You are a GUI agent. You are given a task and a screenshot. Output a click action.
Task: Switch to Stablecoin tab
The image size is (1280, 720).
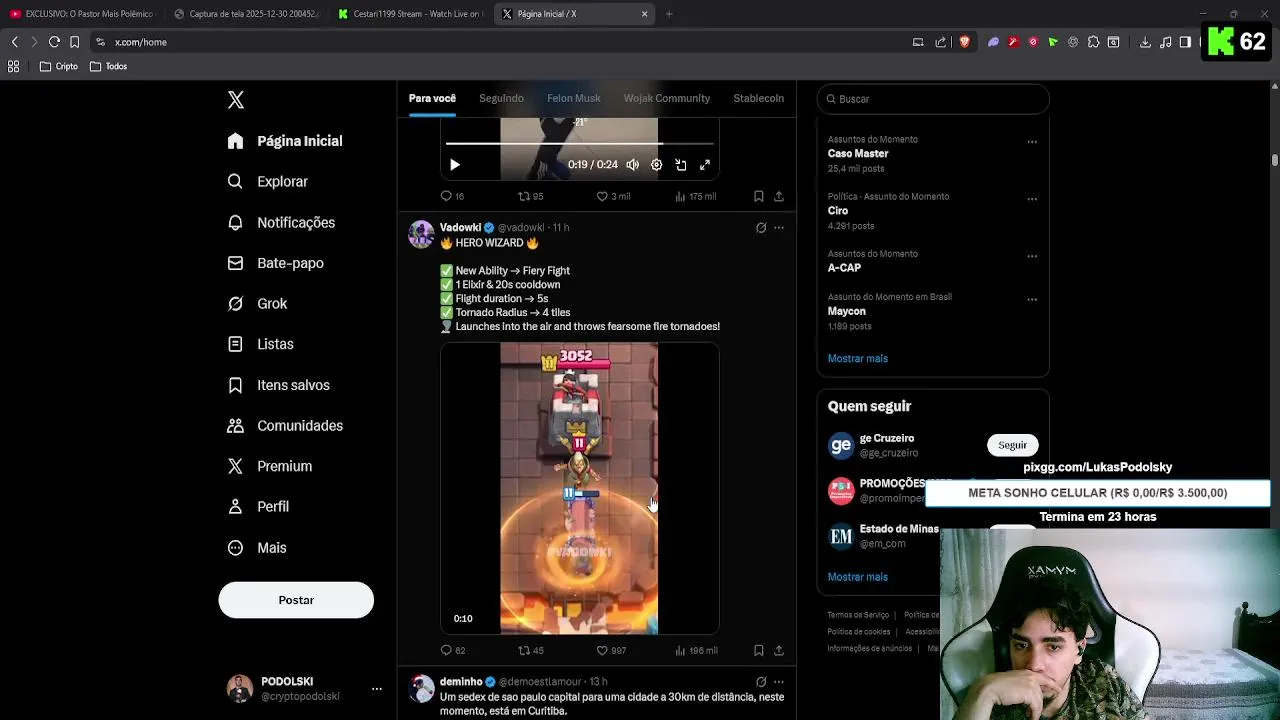point(758,98)
